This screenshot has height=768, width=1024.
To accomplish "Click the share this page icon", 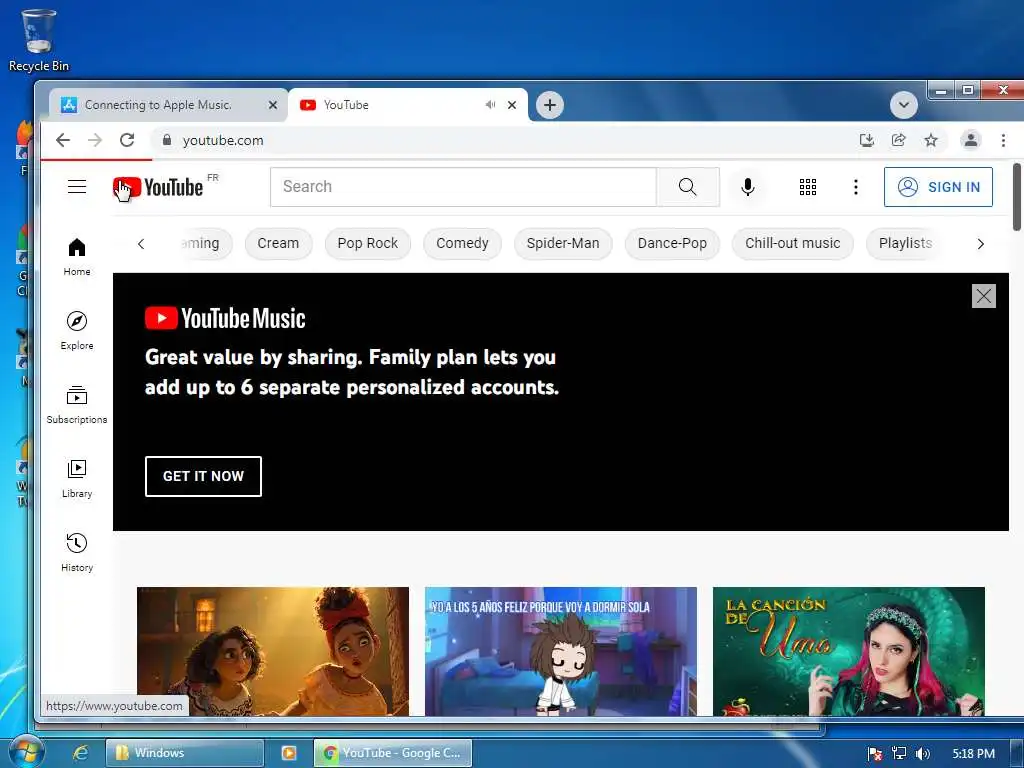I will pos(899,140).
